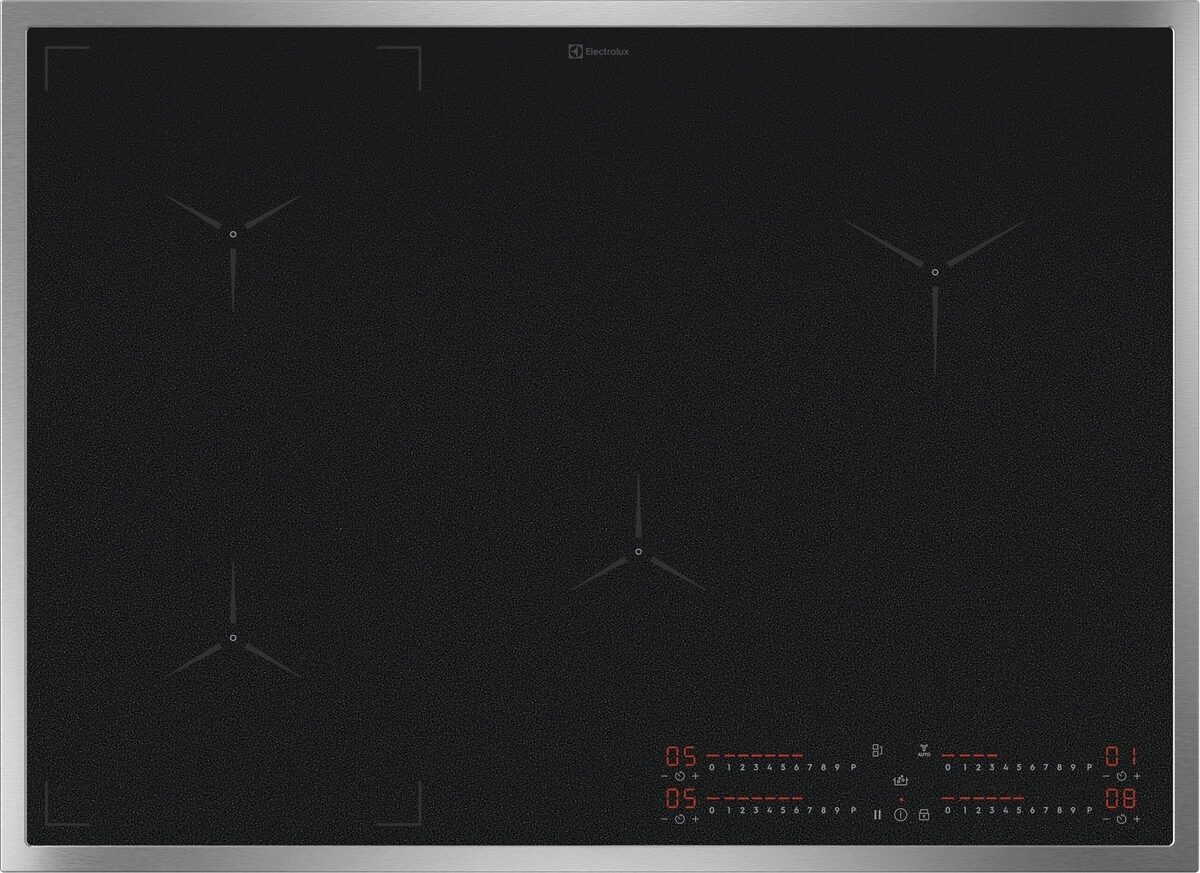Toggle the AUTO hood function icon
Image resolution: width=1200 pixels, height=873 pixels.
pyautogui.click(x=922, y=750)
